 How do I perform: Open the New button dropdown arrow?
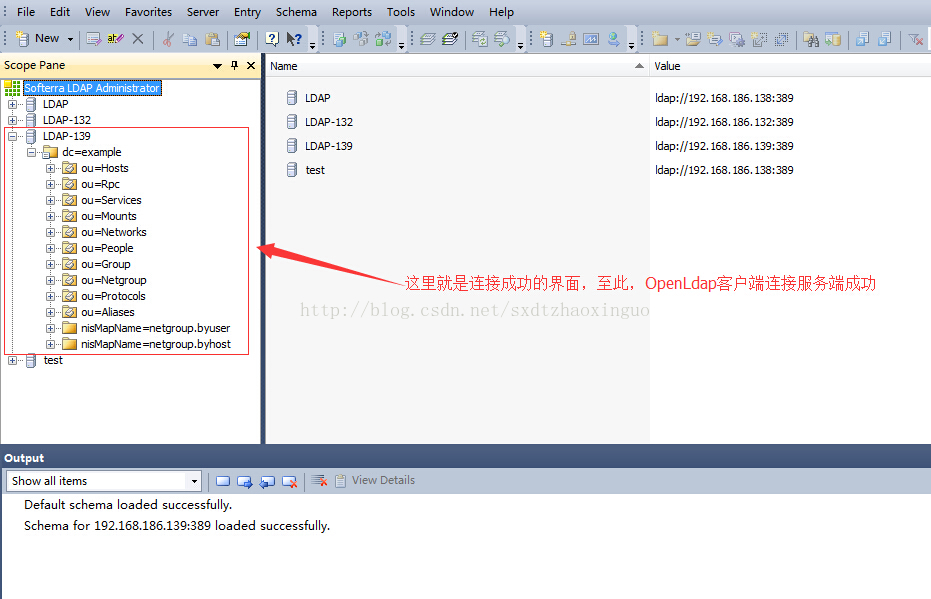tap(70, 39)
